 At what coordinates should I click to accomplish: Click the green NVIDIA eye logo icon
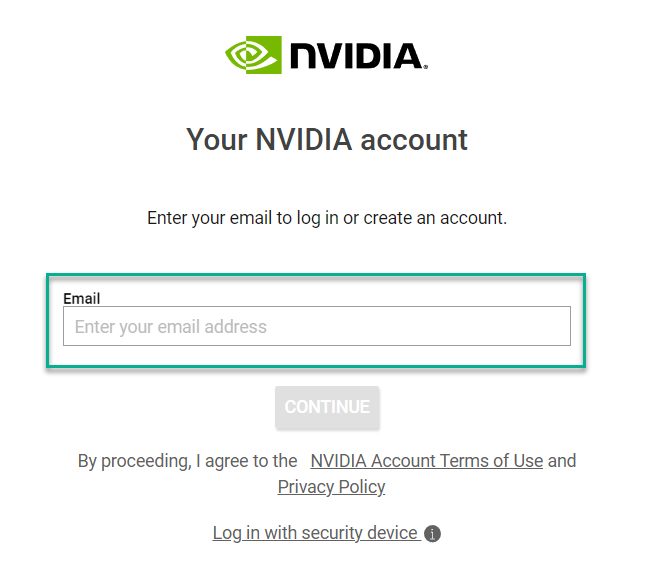tap(253, 54)
